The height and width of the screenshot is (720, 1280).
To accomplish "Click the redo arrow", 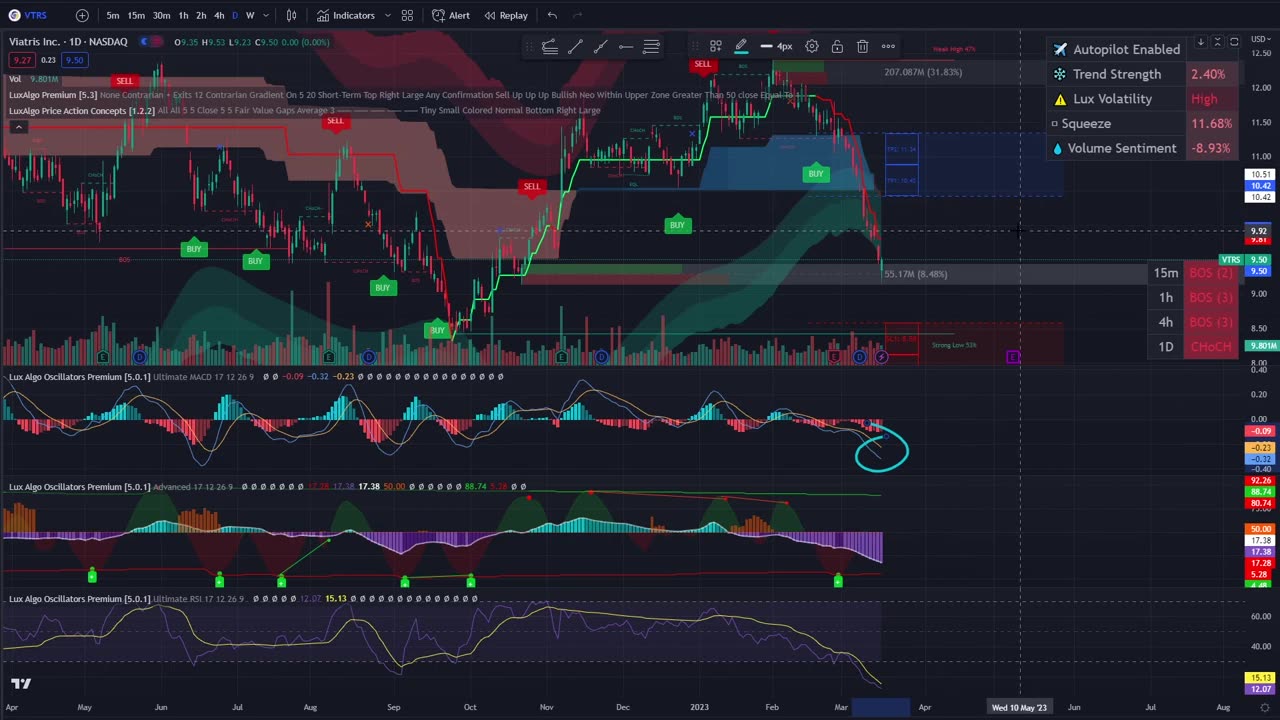I will [x=579, y=15].
